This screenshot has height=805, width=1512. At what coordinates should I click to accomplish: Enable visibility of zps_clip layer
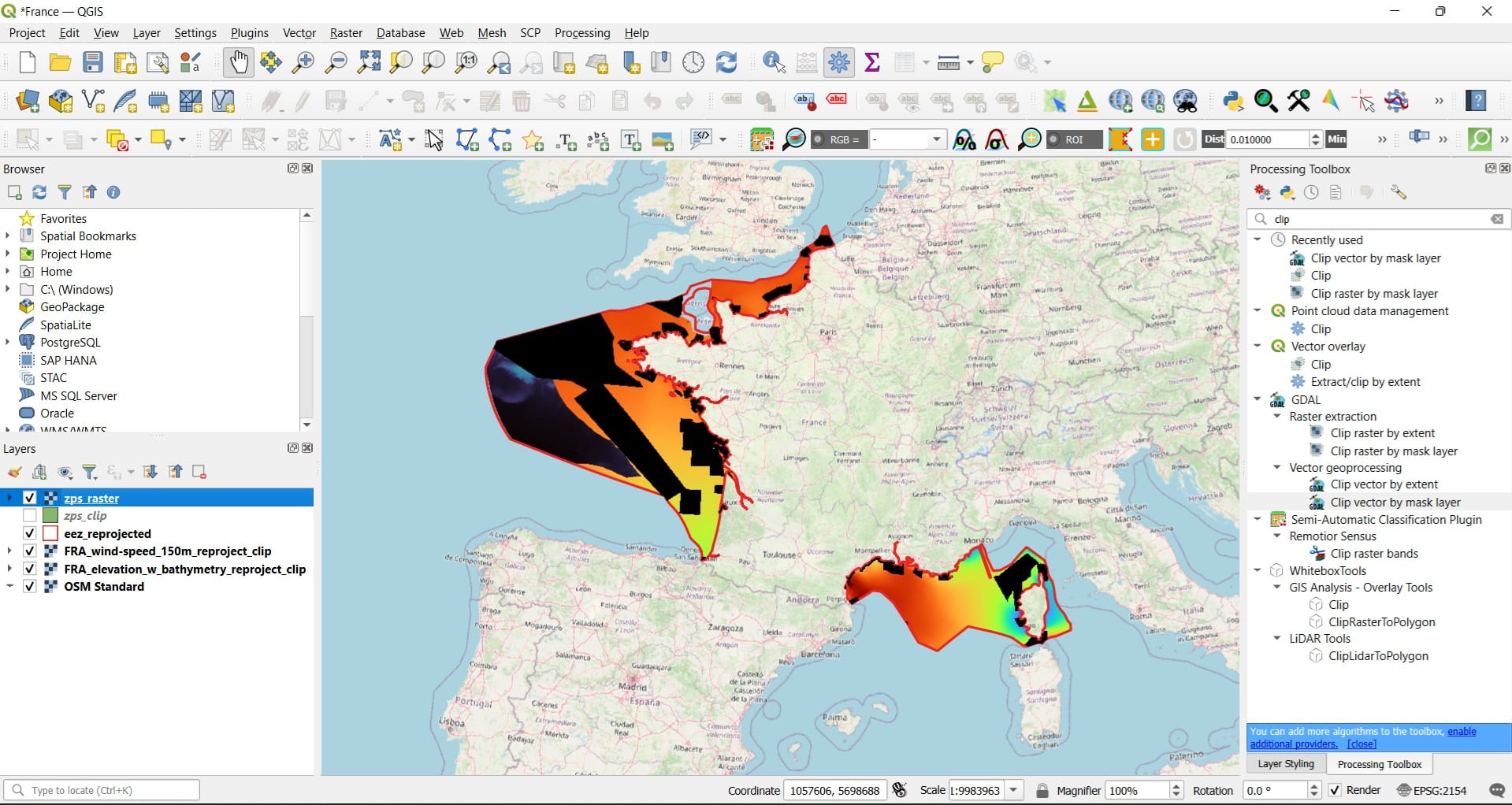(30, 515)
